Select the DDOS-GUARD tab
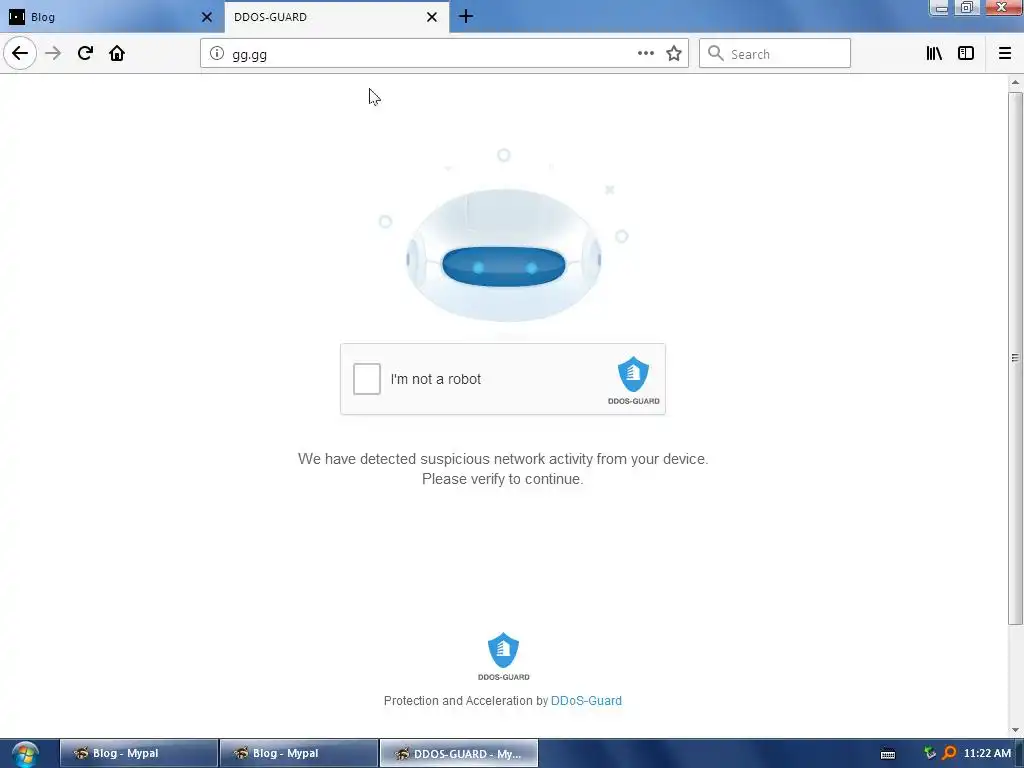Viewport: 1024px width, 768px height. click(337, 17)
